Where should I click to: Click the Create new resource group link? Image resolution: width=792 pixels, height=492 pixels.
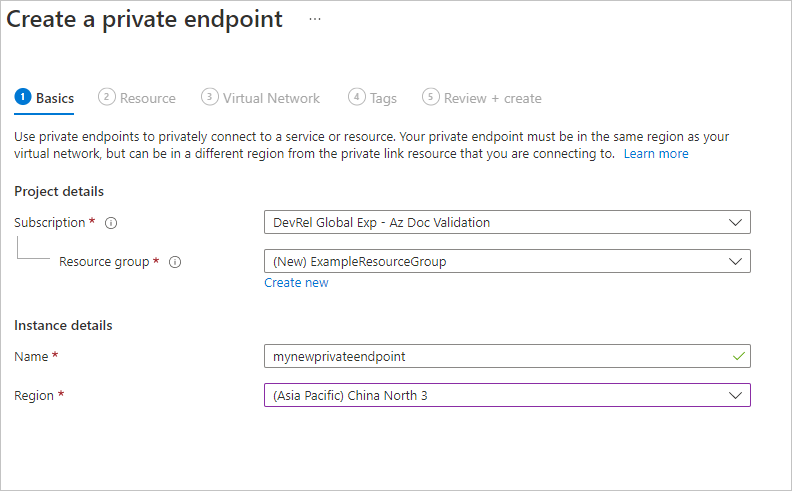tap(296, 283)
